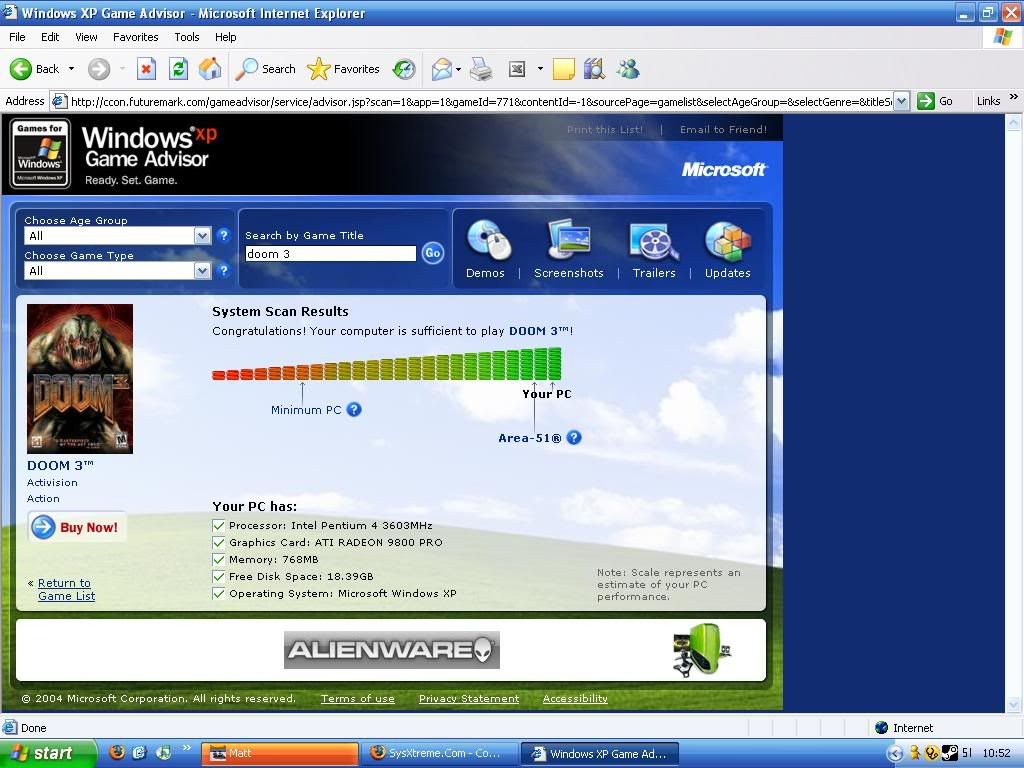Open the Tools menu
1024x768 pixels.
187,37
